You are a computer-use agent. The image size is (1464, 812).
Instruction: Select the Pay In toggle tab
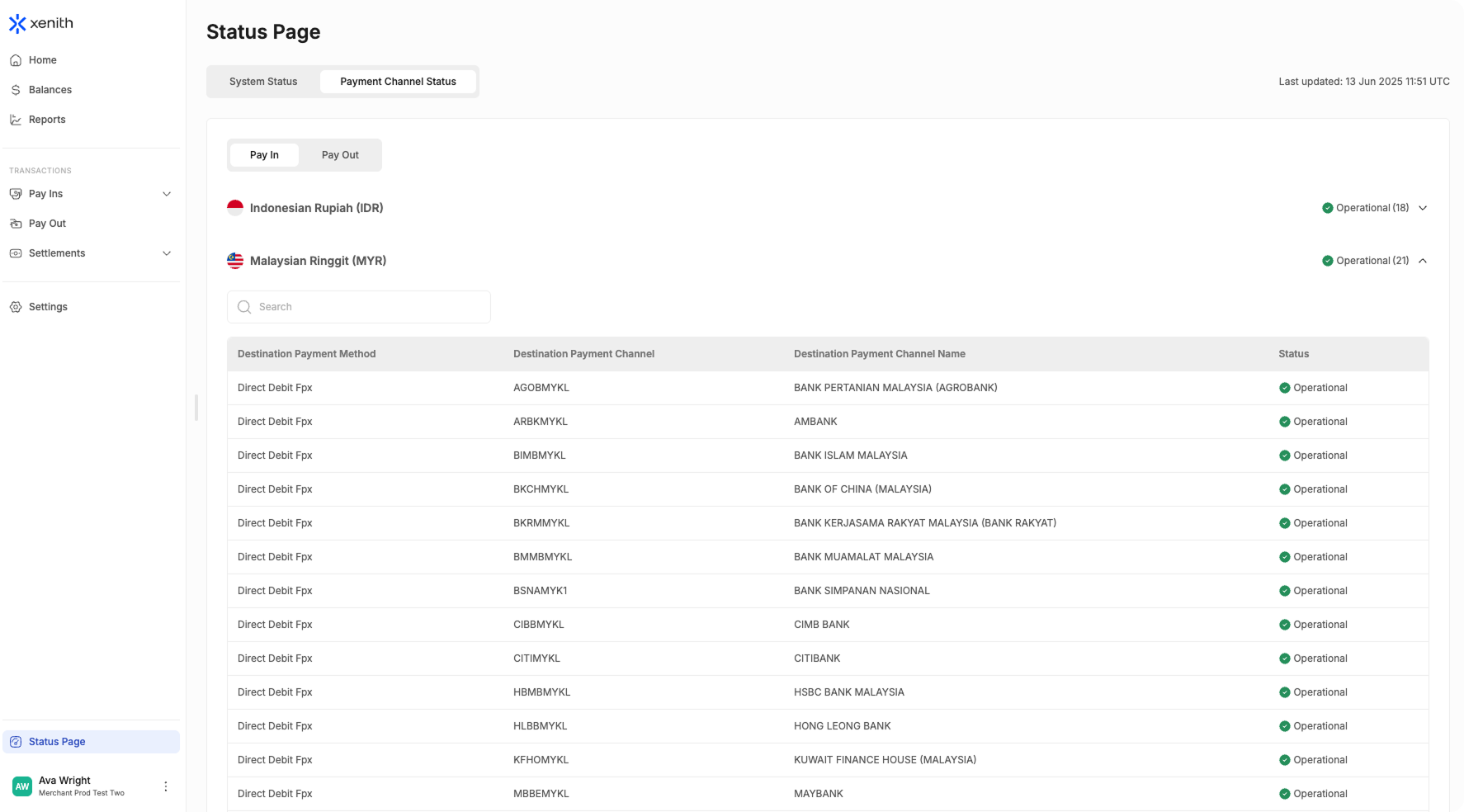point(264,155)
